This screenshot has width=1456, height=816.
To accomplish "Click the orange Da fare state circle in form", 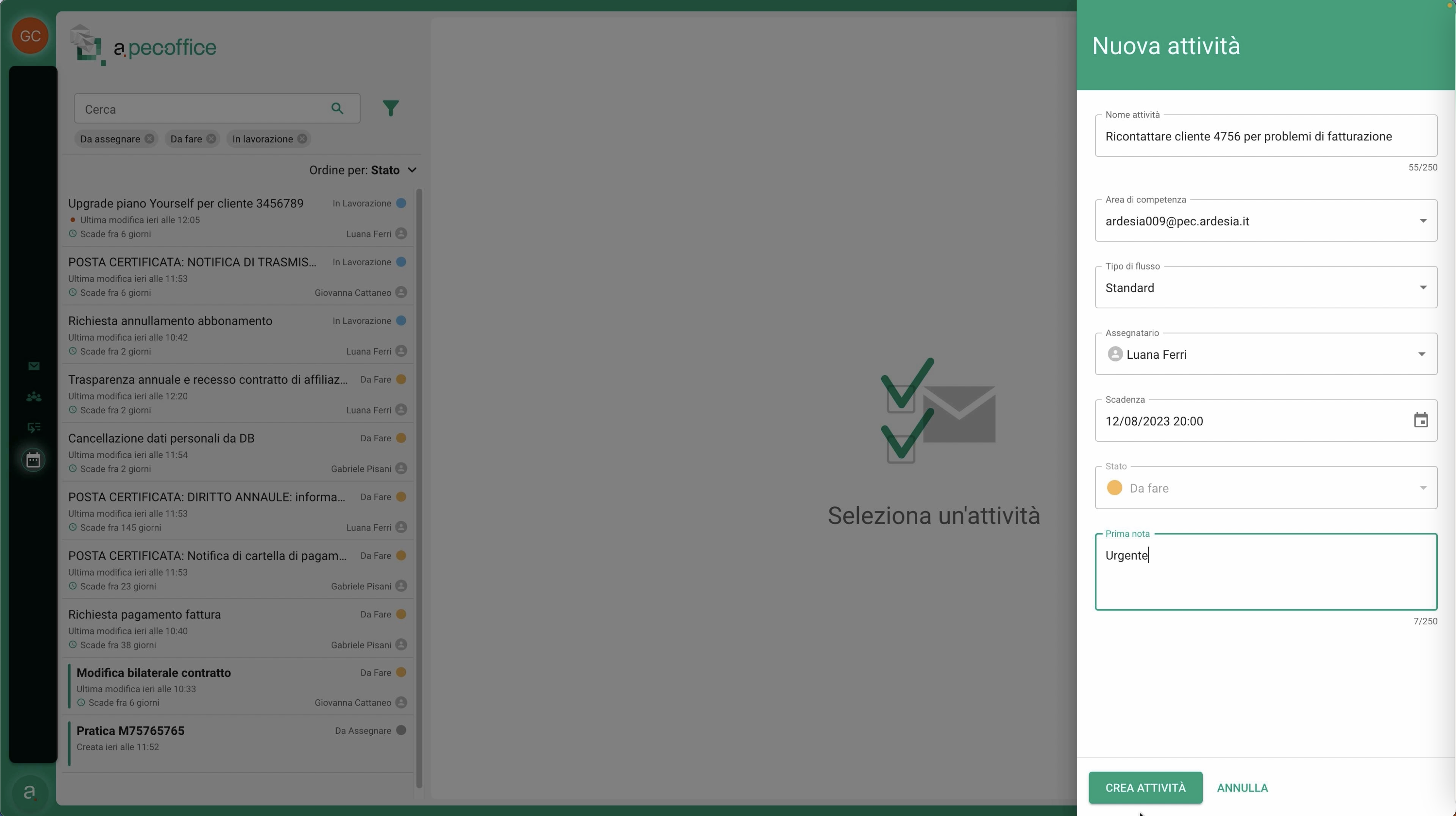I will 1115,488.
